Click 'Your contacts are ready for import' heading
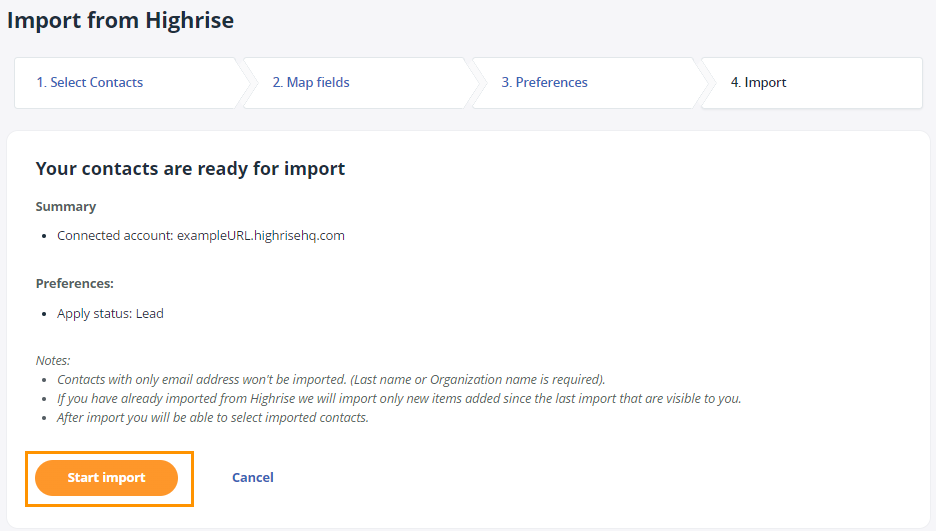 190,169
